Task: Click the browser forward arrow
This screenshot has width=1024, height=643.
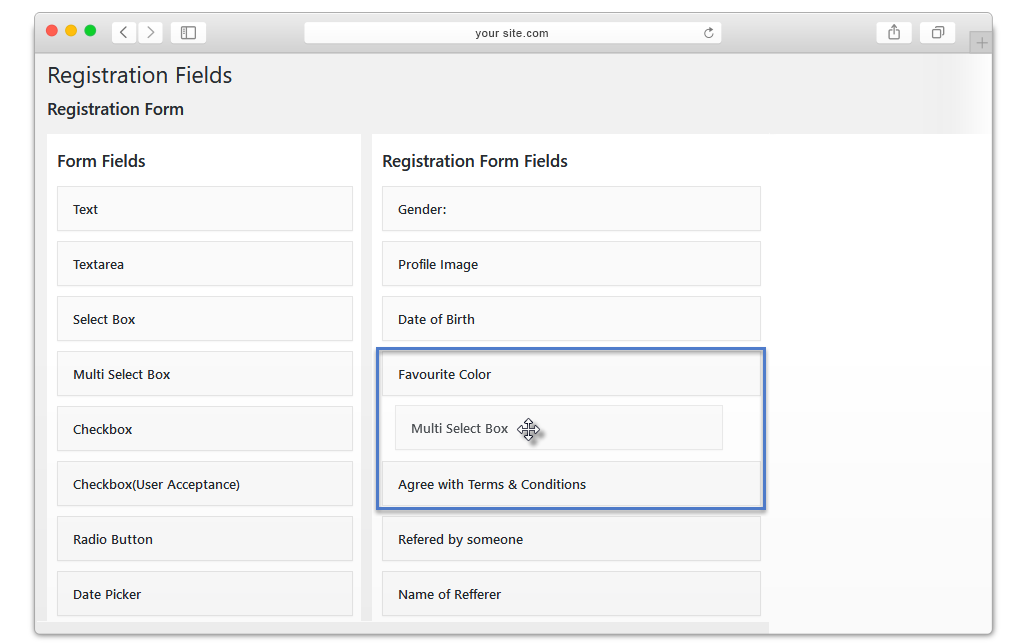Action: tap(151, 32)
